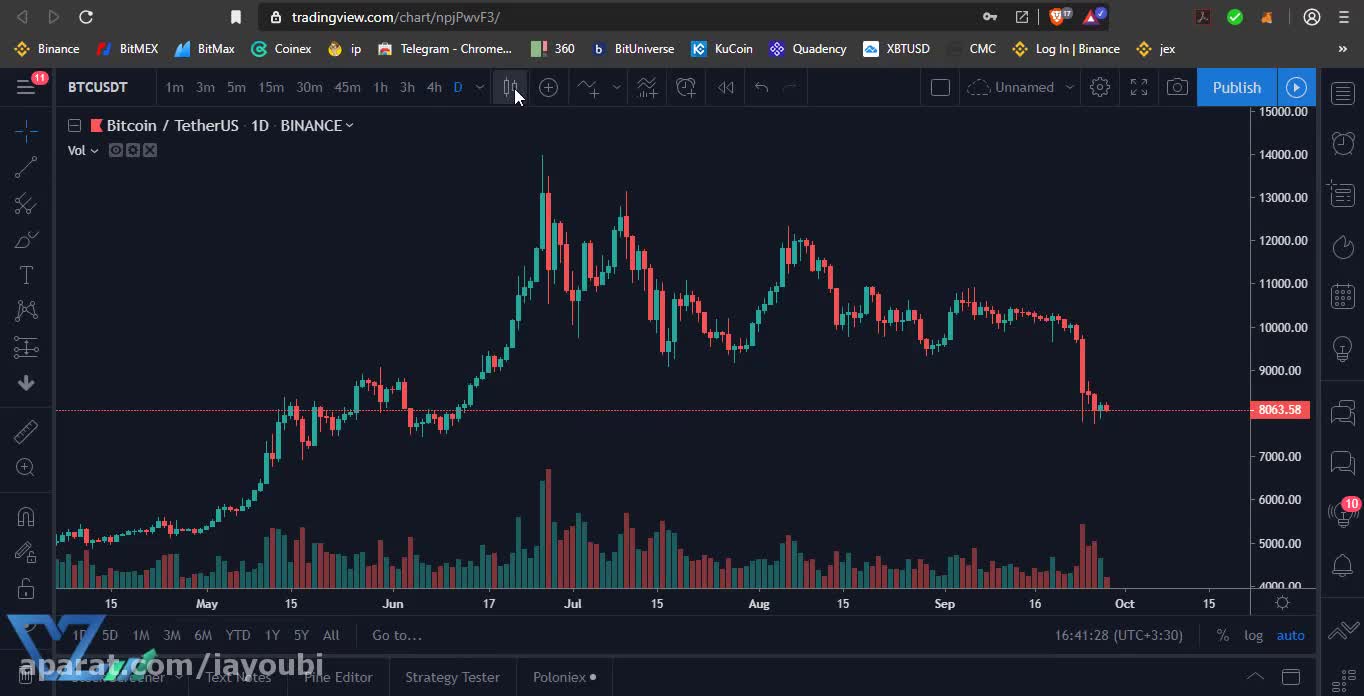1364x696 pixels.
Task: Click the compare or add symbol icon
Action: coord(548,87)
